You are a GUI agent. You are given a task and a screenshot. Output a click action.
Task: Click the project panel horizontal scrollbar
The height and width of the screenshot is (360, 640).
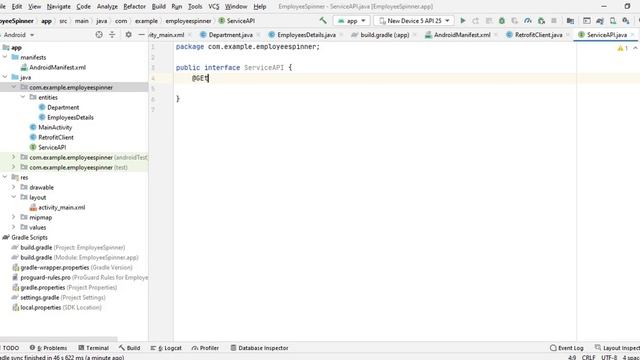(59, 339)
